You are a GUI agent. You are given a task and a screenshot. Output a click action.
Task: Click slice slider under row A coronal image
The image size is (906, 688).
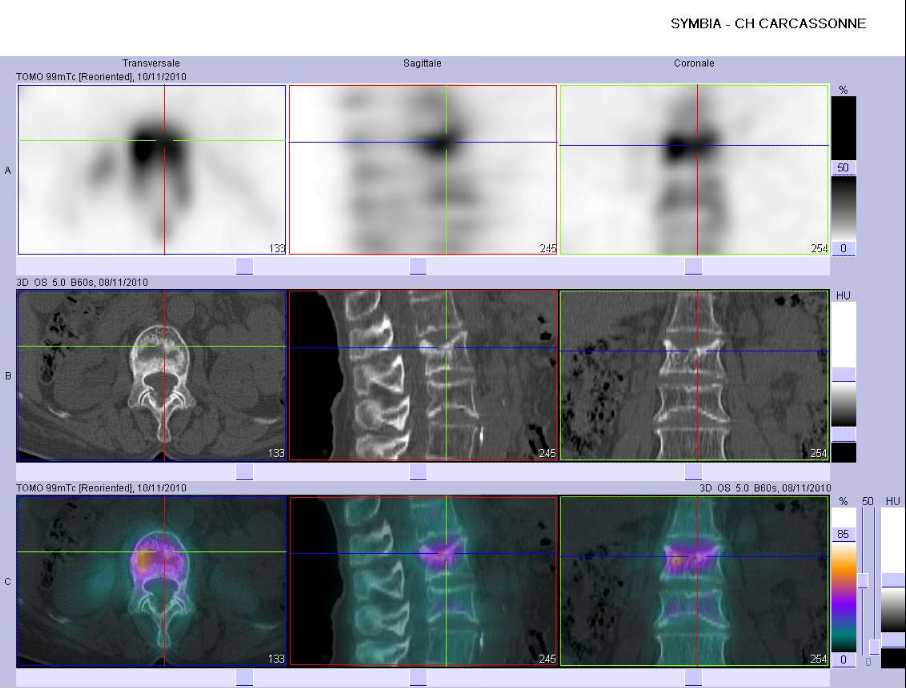click(693, 266)
